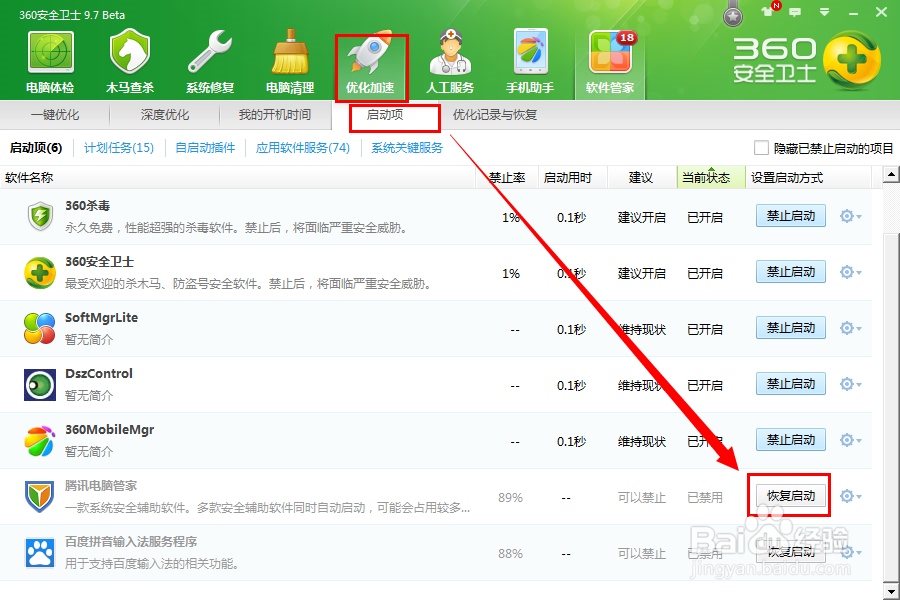Open gear settings dropdown for DszControl
This screenshot has height=600, width=900.
click(x=850, y=384)
